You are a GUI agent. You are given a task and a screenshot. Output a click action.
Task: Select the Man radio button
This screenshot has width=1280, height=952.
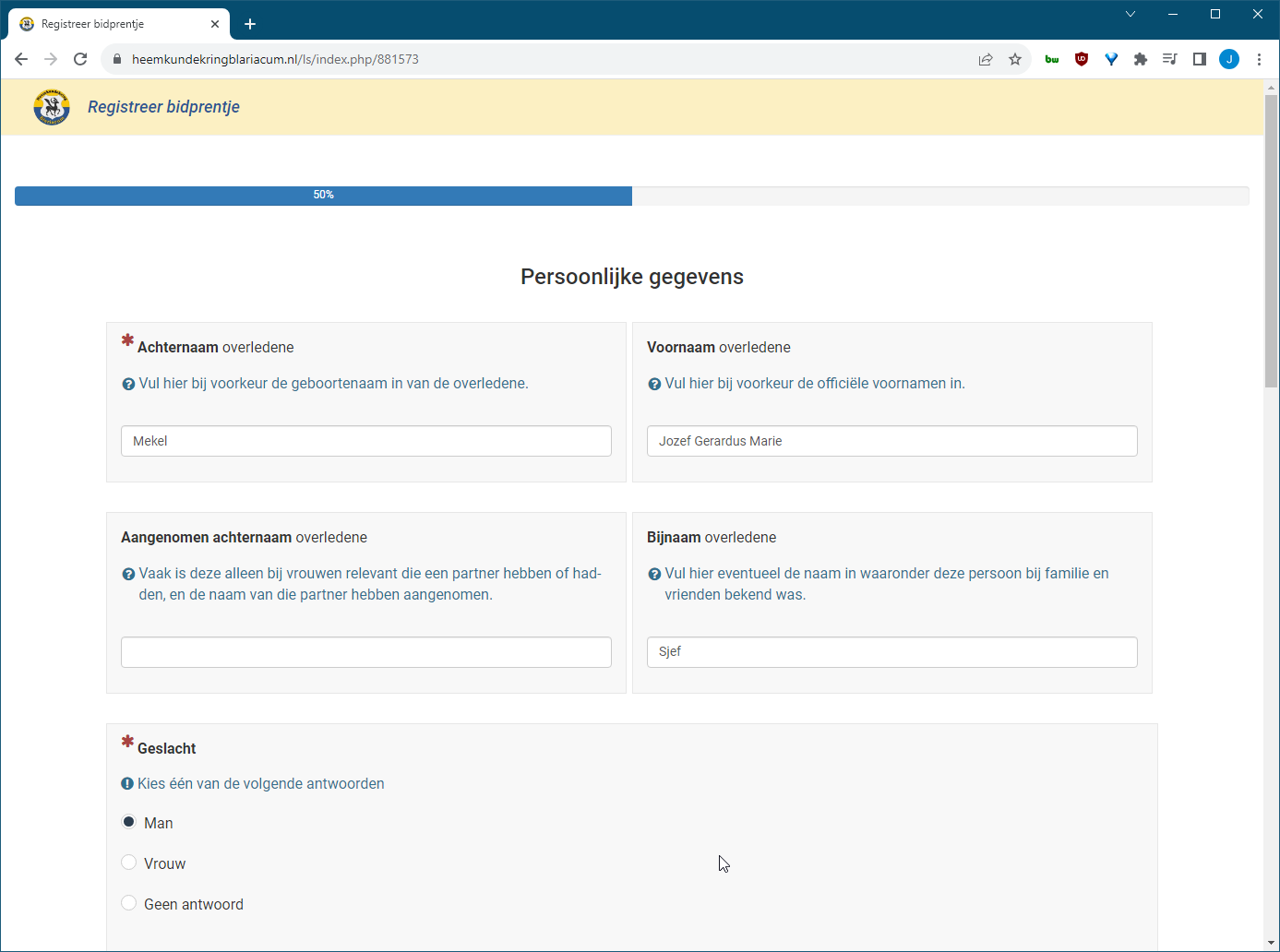coord(129,822)
